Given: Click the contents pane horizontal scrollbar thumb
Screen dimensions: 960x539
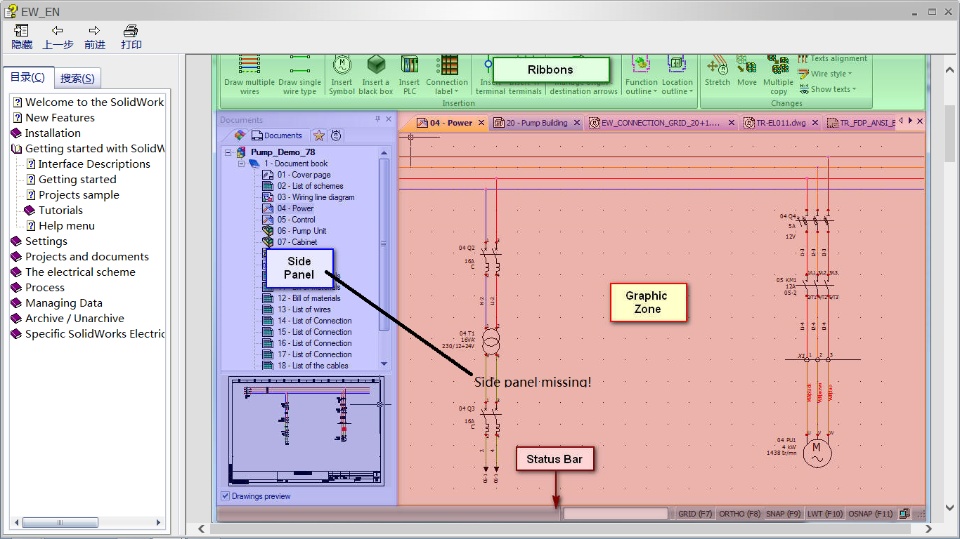Looking at the screenshot, I should coord(60,522).
